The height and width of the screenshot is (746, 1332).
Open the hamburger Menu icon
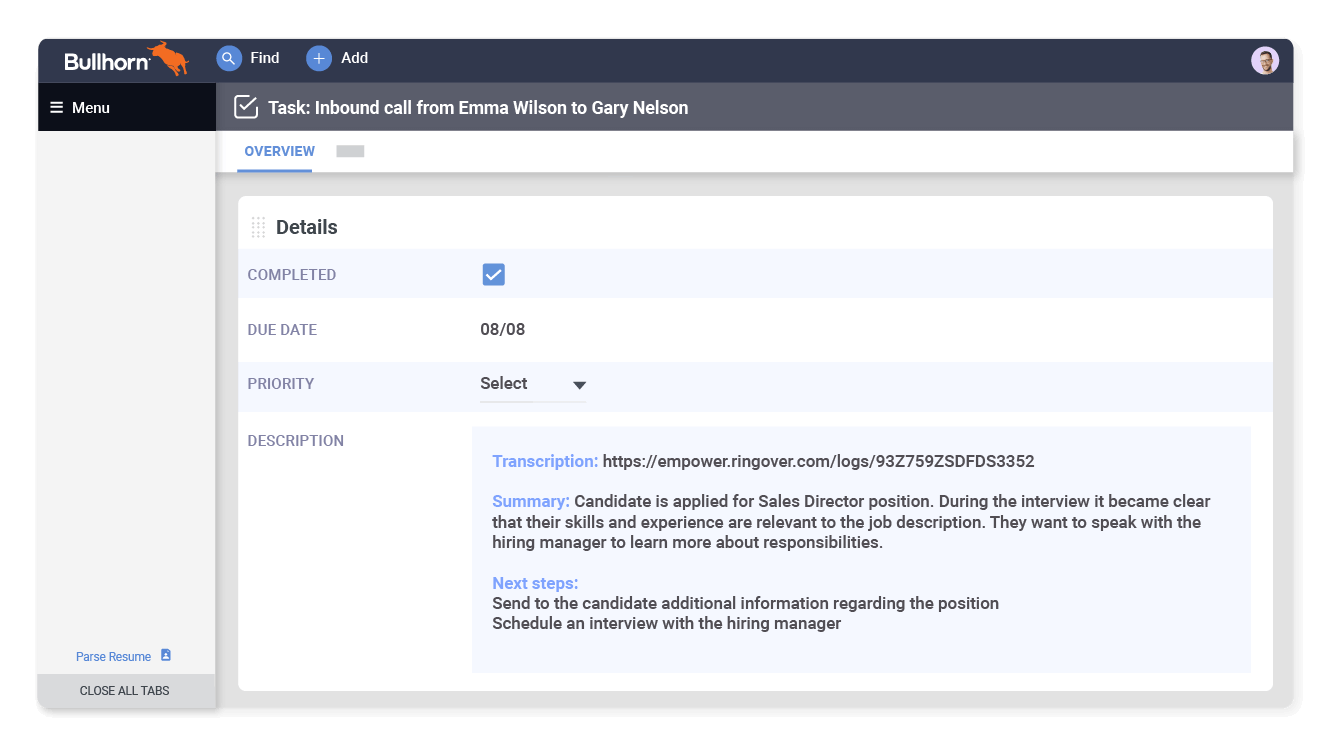tap(57, 107)
